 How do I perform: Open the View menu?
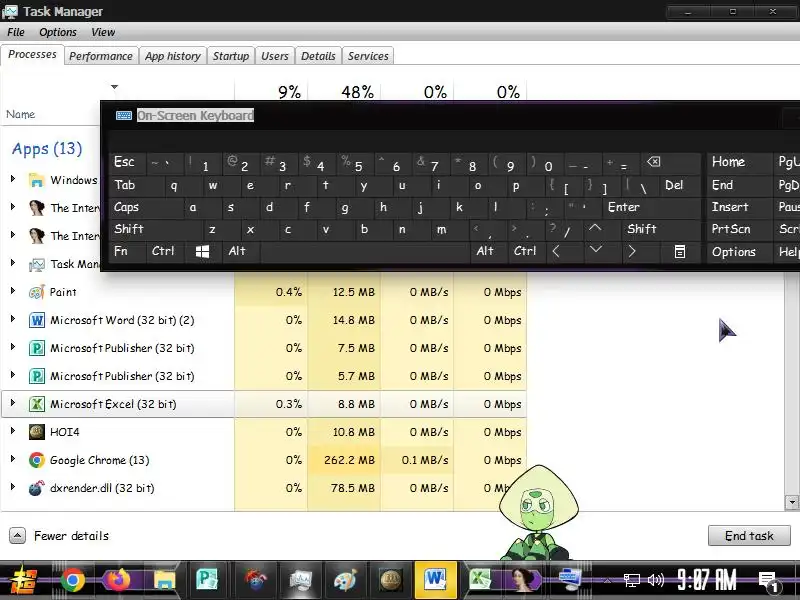tap(103, 32)
